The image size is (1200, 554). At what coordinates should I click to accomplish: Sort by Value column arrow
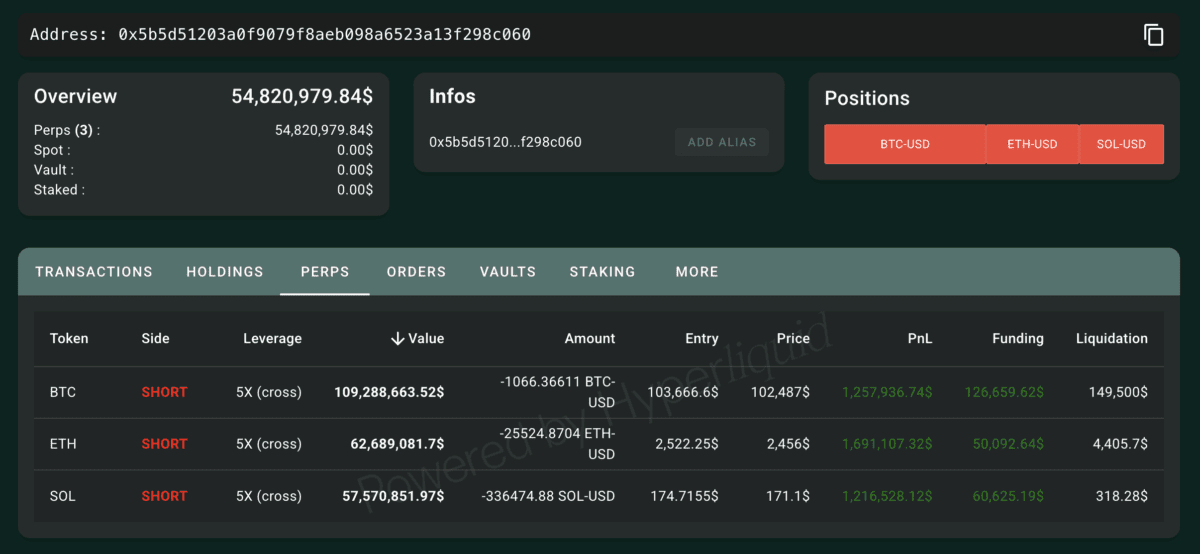point(397,339)
